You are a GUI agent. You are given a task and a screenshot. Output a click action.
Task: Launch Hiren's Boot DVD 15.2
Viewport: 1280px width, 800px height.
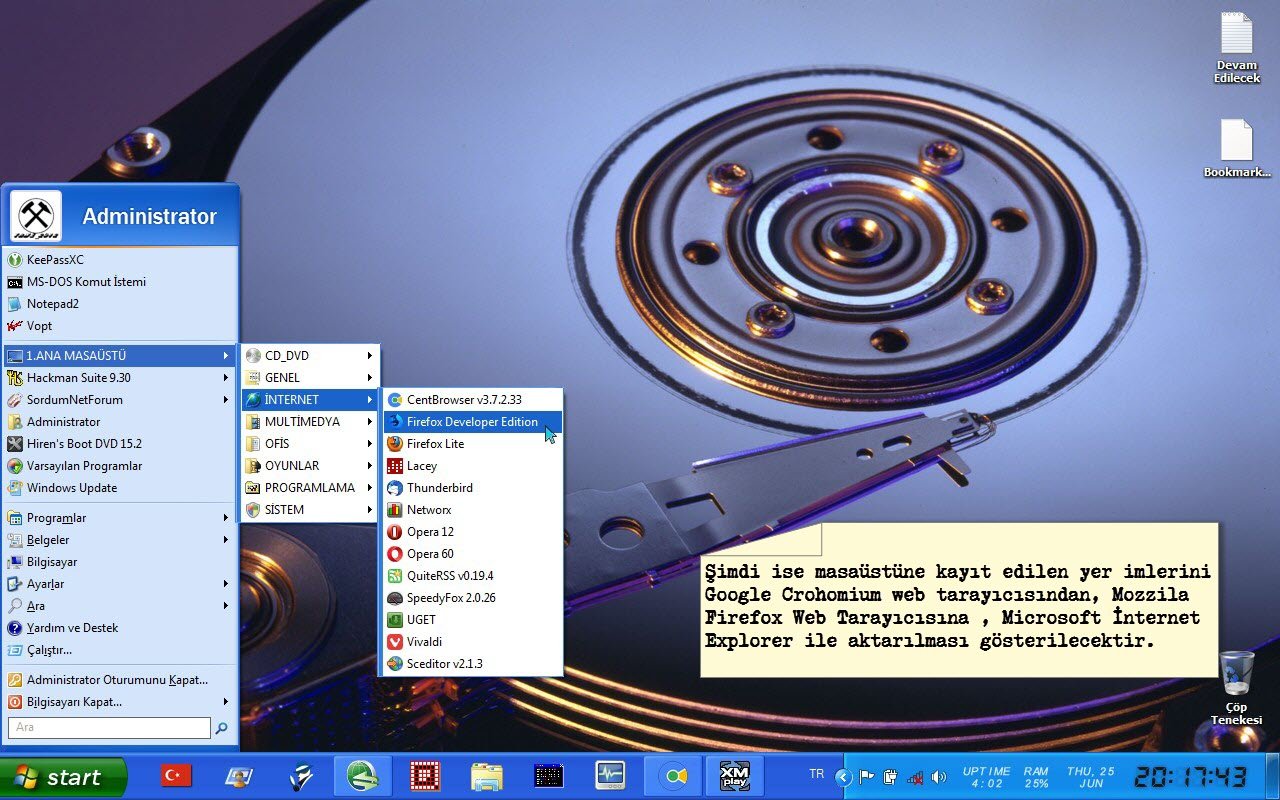120,444
